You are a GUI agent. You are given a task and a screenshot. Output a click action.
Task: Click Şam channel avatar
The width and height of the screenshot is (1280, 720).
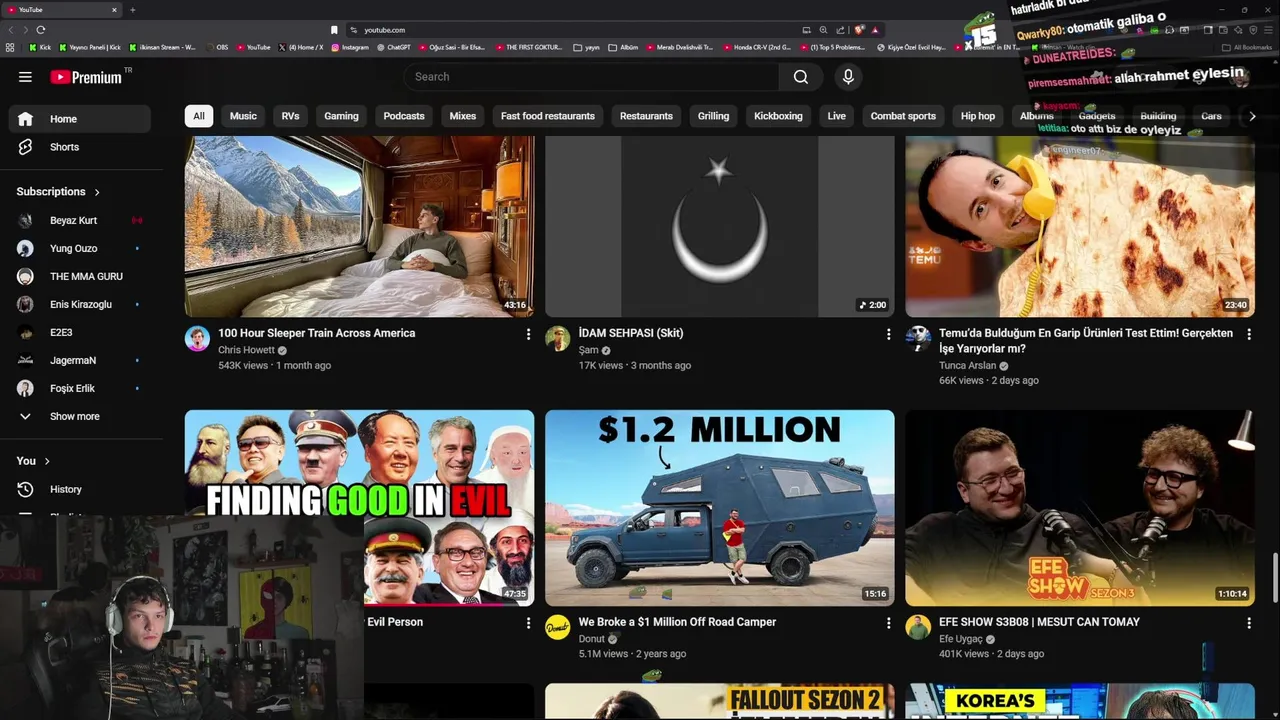point(557,338)
